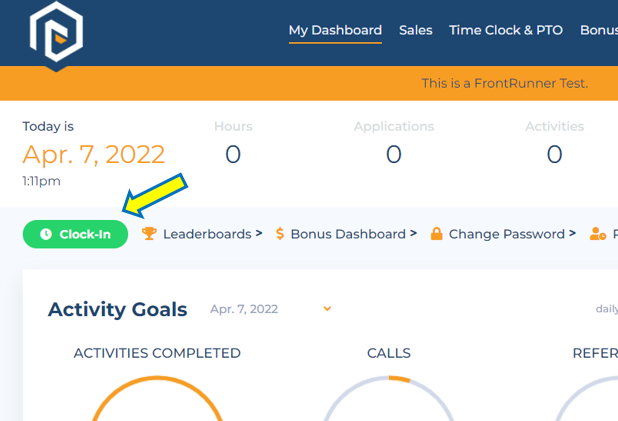Screen dimensions: 618x421
Task: Click the user profile icon at right
Action: click(598, 234)
